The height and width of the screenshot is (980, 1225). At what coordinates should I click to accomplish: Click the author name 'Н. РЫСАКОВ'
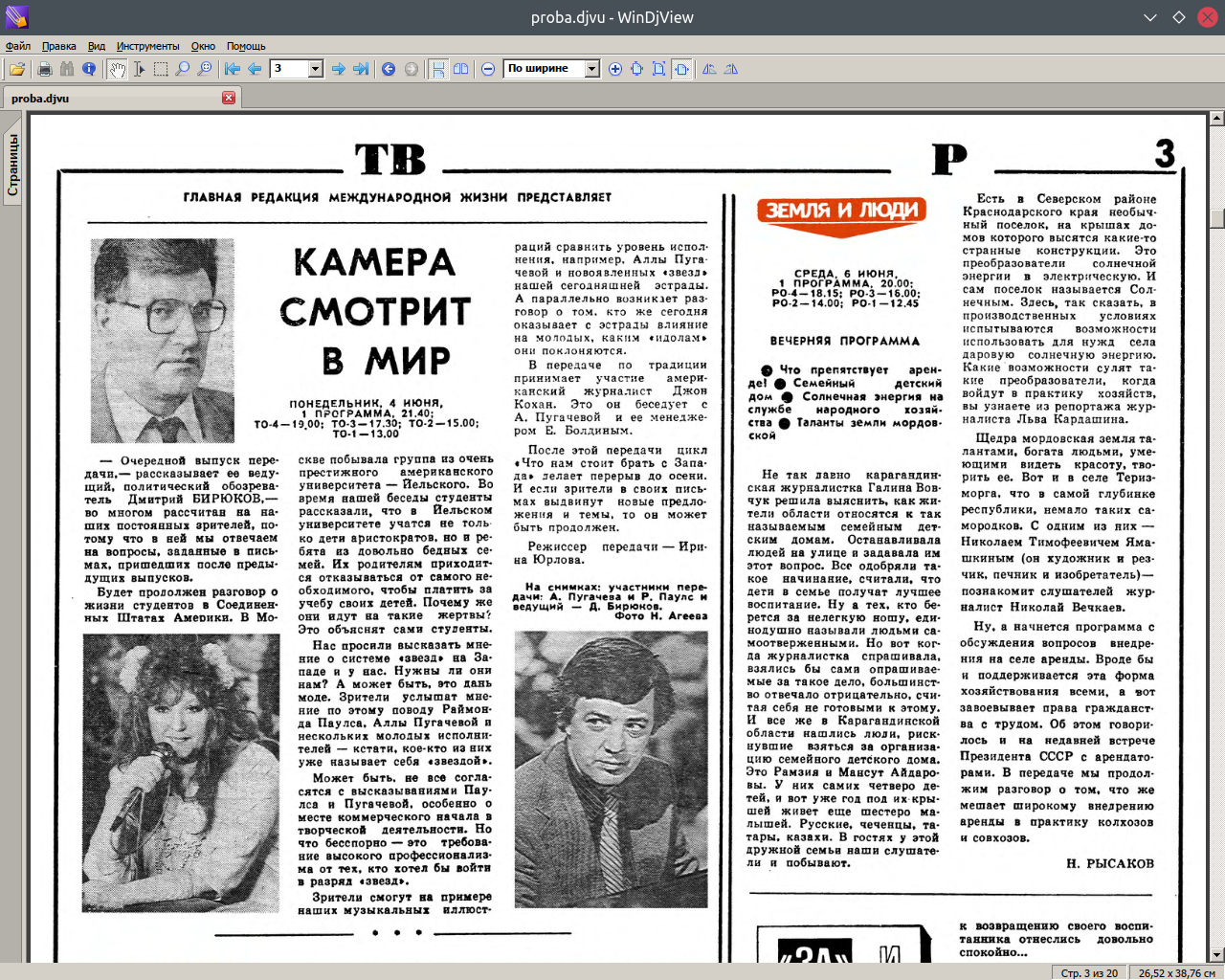point(1110,863)
